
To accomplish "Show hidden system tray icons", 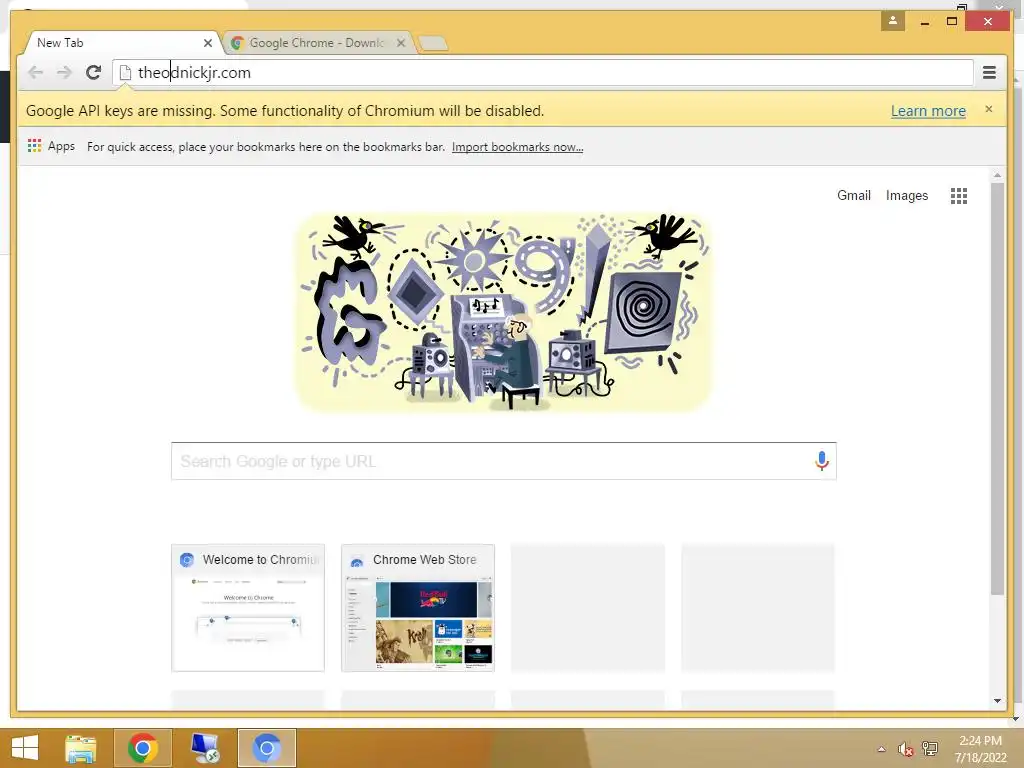I will tap(882, 749).
